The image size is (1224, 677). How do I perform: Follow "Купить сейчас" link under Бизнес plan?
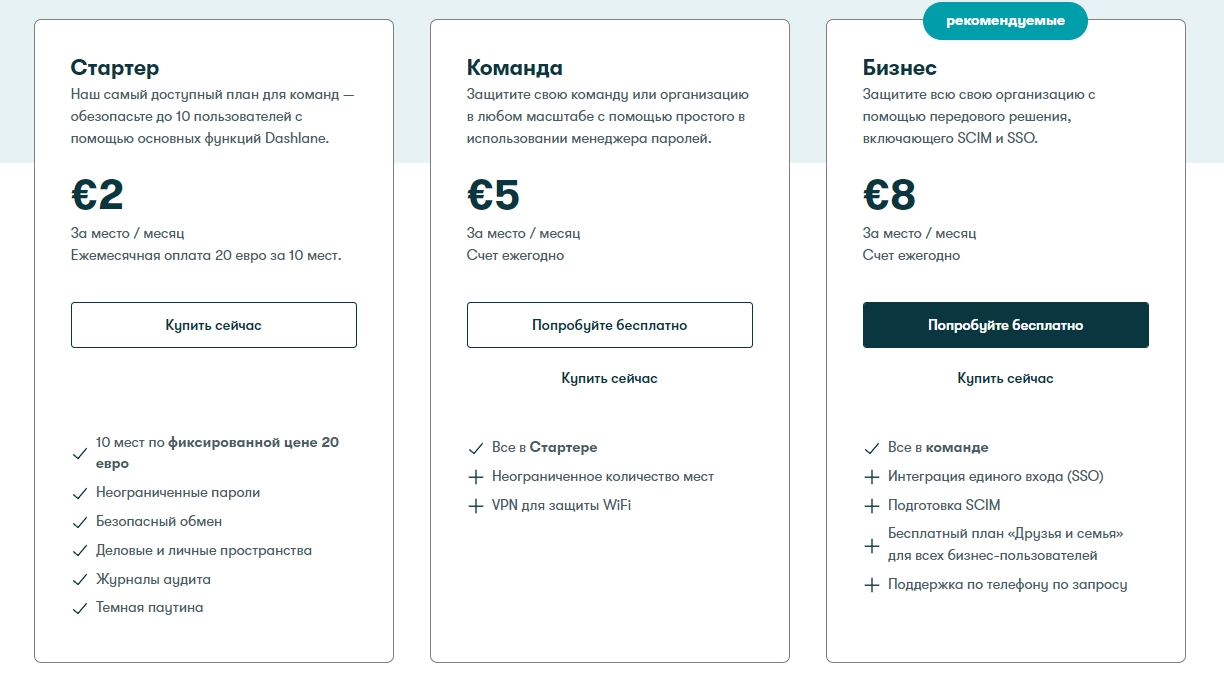coord(1005,379)
